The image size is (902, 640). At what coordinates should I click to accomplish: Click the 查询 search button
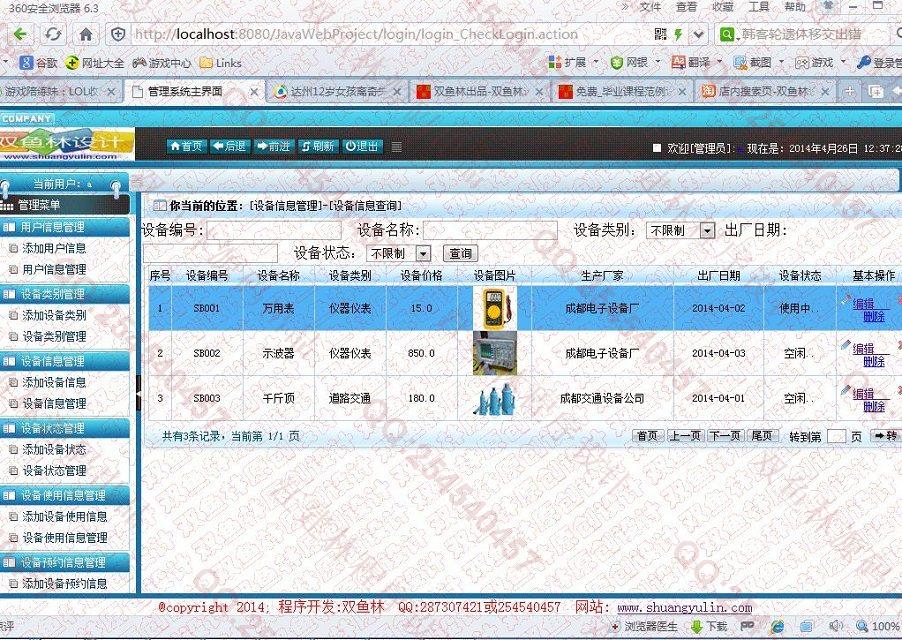[x=461, y=254]
